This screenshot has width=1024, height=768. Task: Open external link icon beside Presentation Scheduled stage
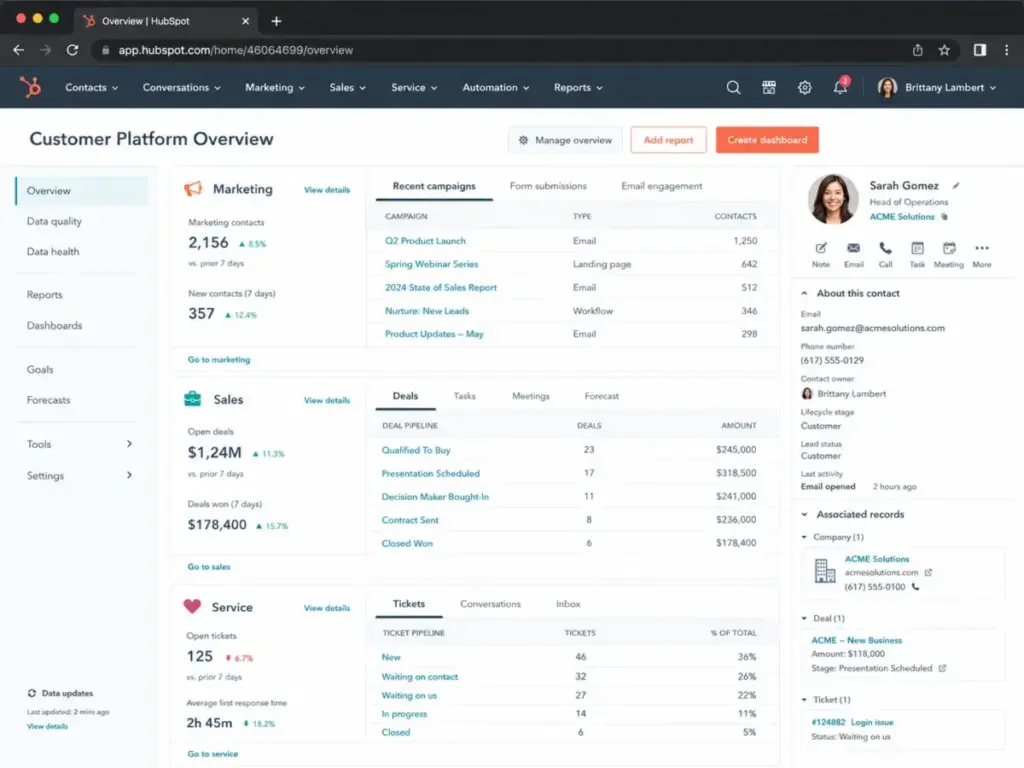pos(942,668)
